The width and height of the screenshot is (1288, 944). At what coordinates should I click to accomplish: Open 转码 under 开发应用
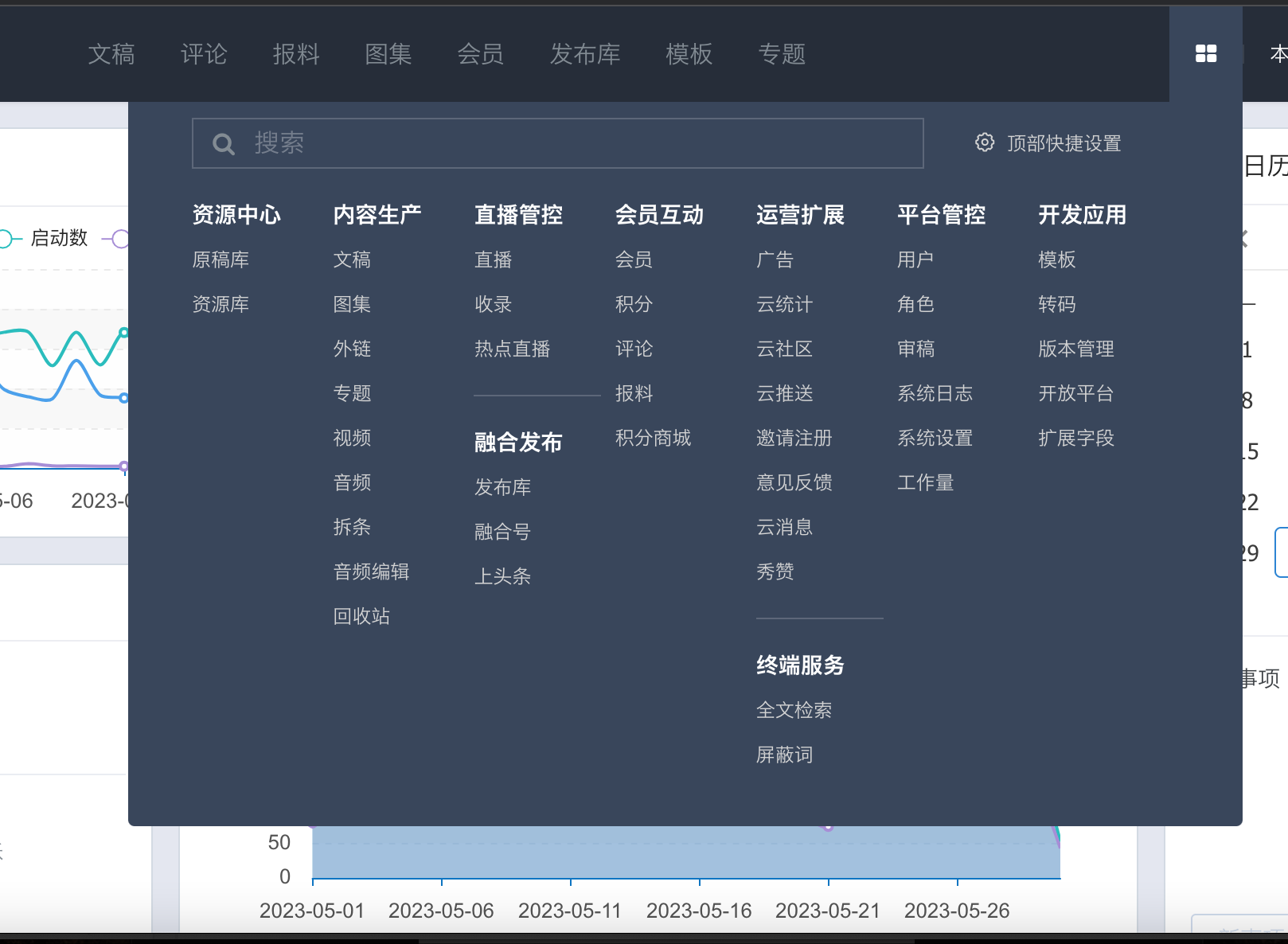(x=1056, y=304)
